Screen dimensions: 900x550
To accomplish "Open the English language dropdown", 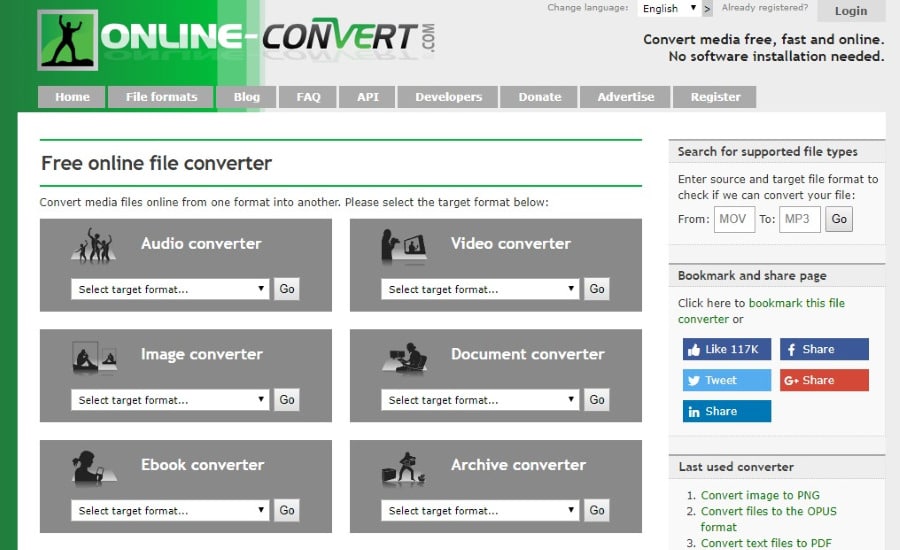I will point(669,8).
